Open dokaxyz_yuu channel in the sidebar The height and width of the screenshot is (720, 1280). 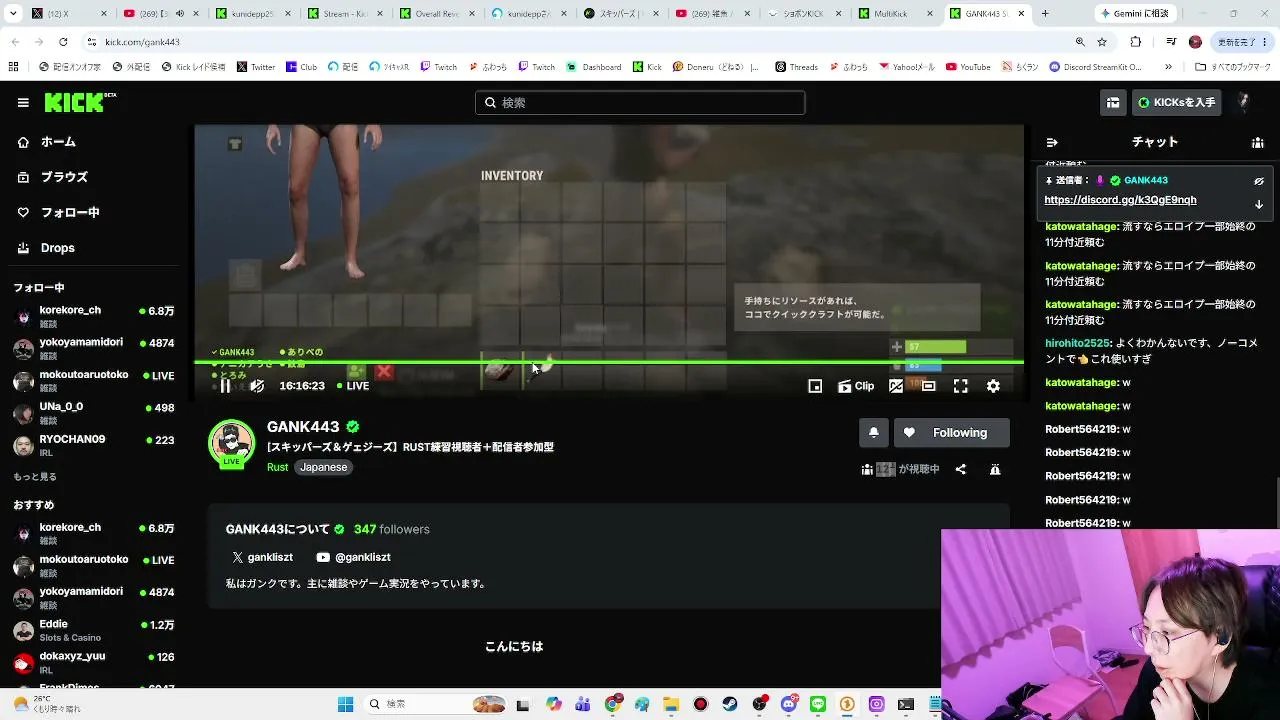coord(94,662)
